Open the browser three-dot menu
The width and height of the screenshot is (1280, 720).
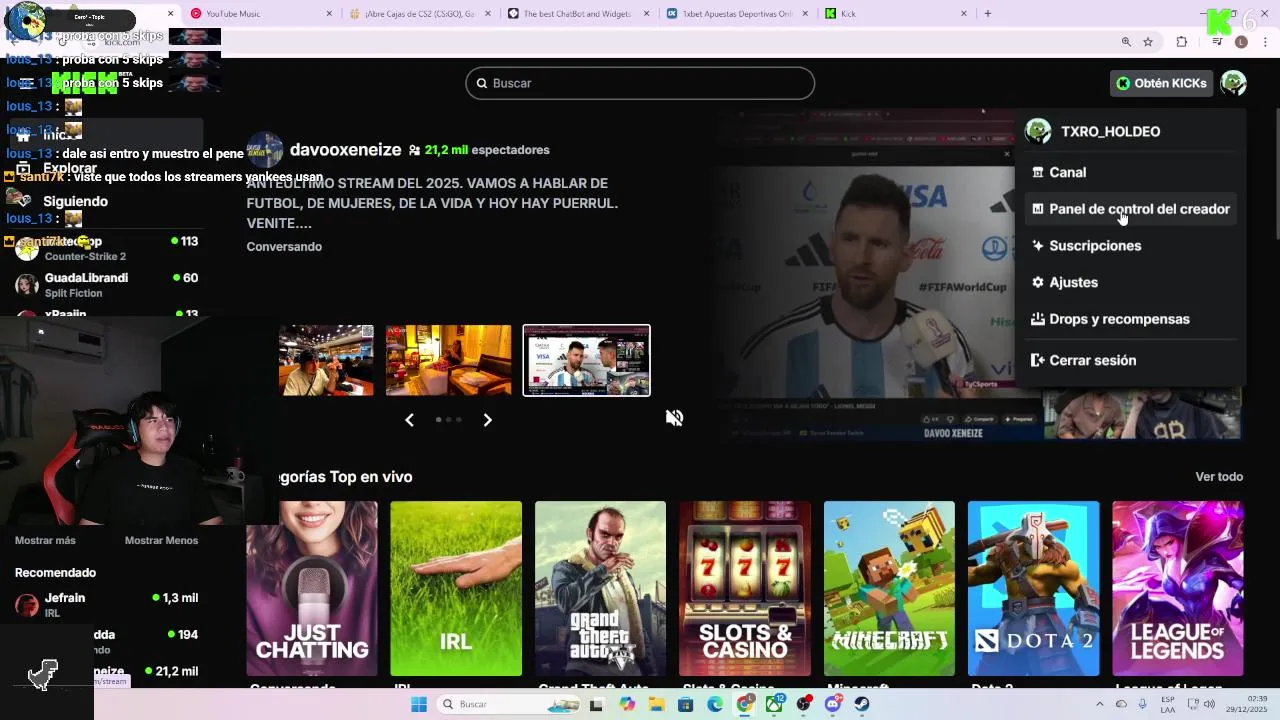1265,42
